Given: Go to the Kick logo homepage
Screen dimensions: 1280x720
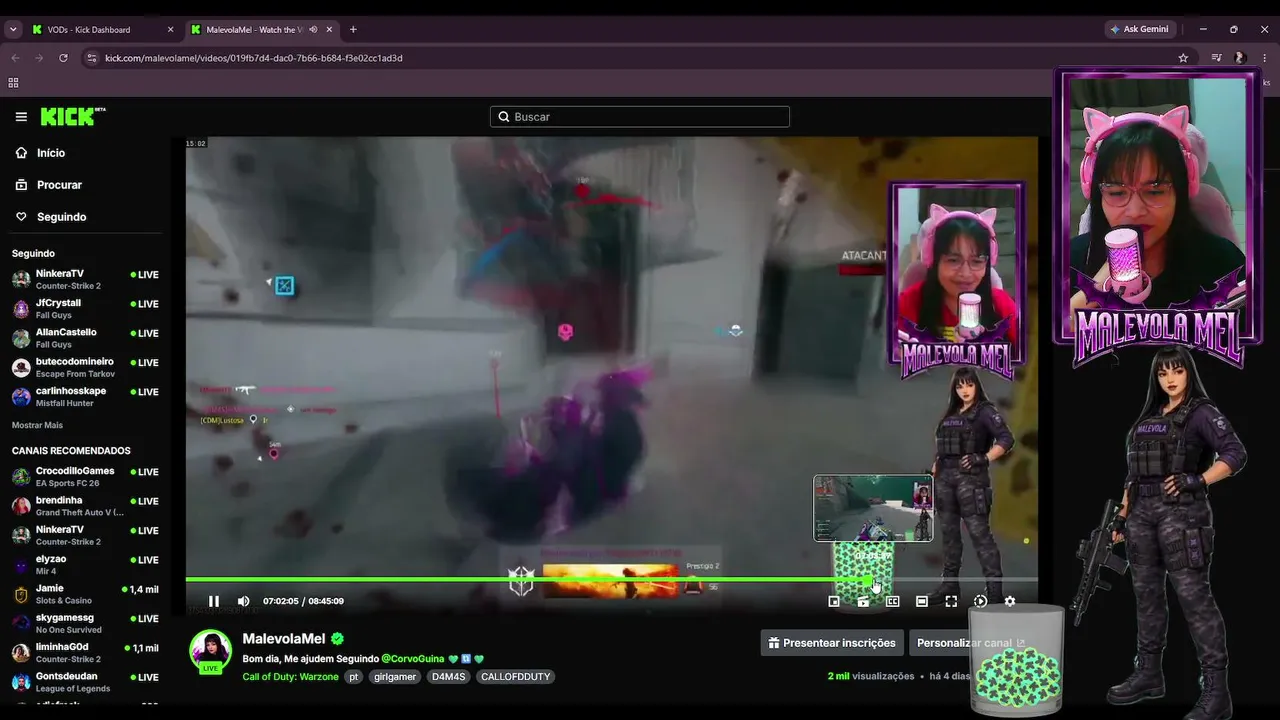Looking at the screenshot, I should (x=73, y=117).
